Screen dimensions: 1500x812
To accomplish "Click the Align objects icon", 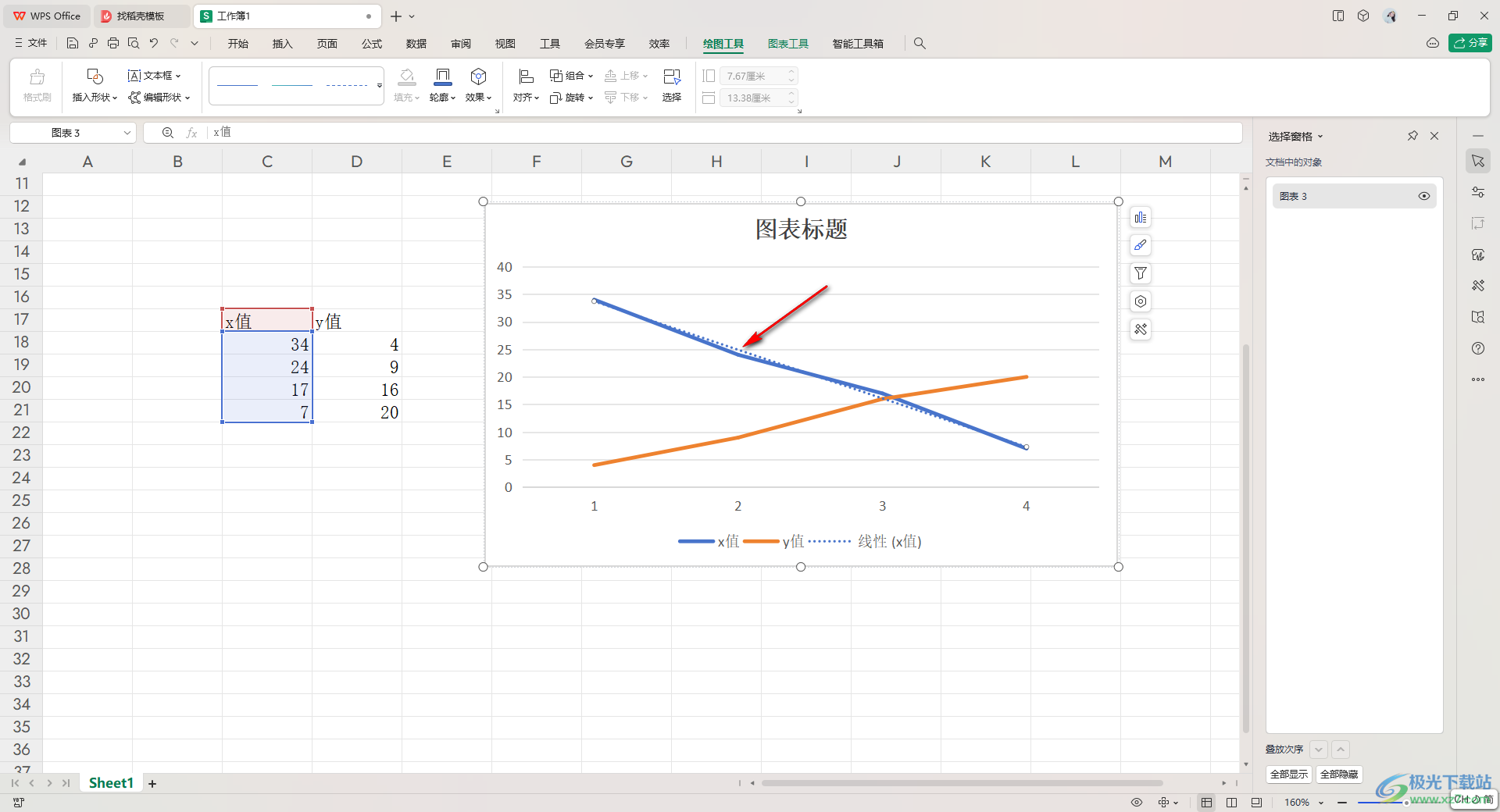I will click(526, 85).
